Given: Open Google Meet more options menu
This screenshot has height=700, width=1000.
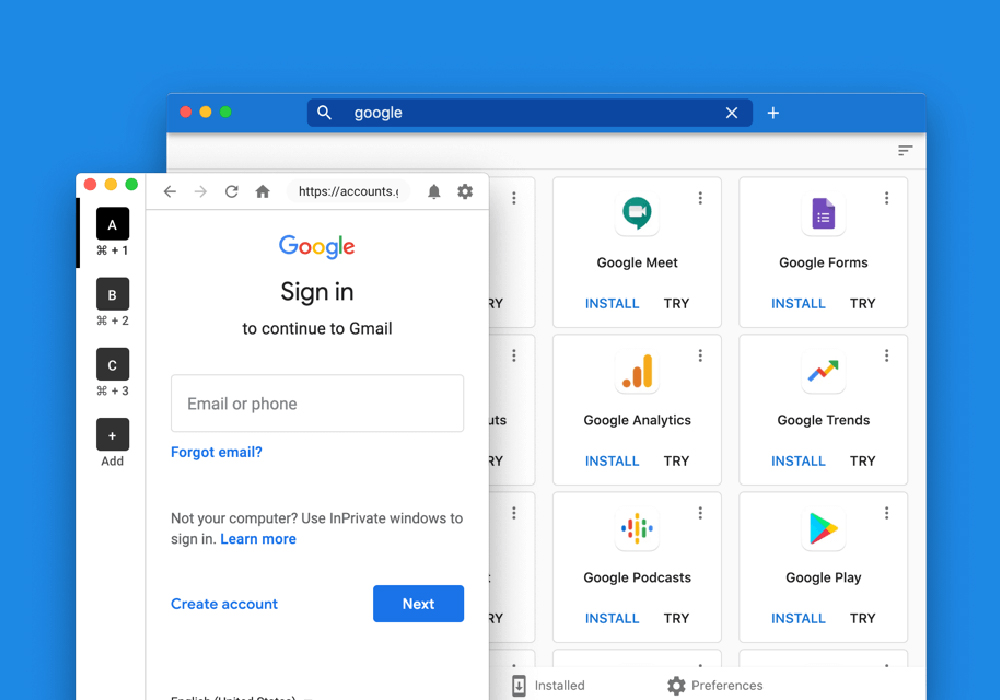Looking at the screenshot, I should point(700,198).
